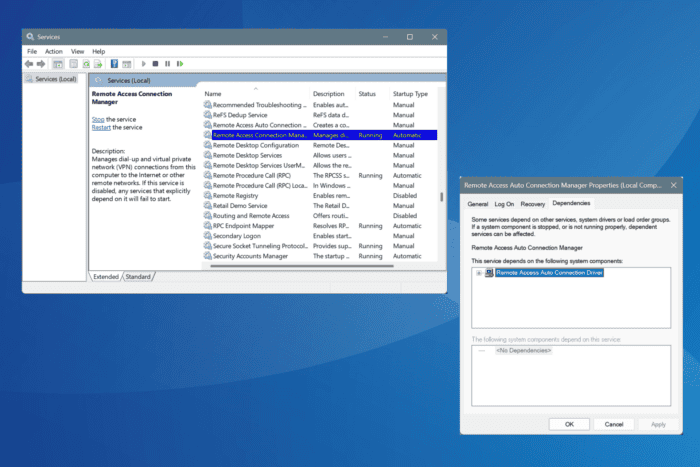Viewport: 700px width, 467px height.
Task: Click Disabled startup type for Remote Registry
Action: pyautogui.click(x=404, y=196)
